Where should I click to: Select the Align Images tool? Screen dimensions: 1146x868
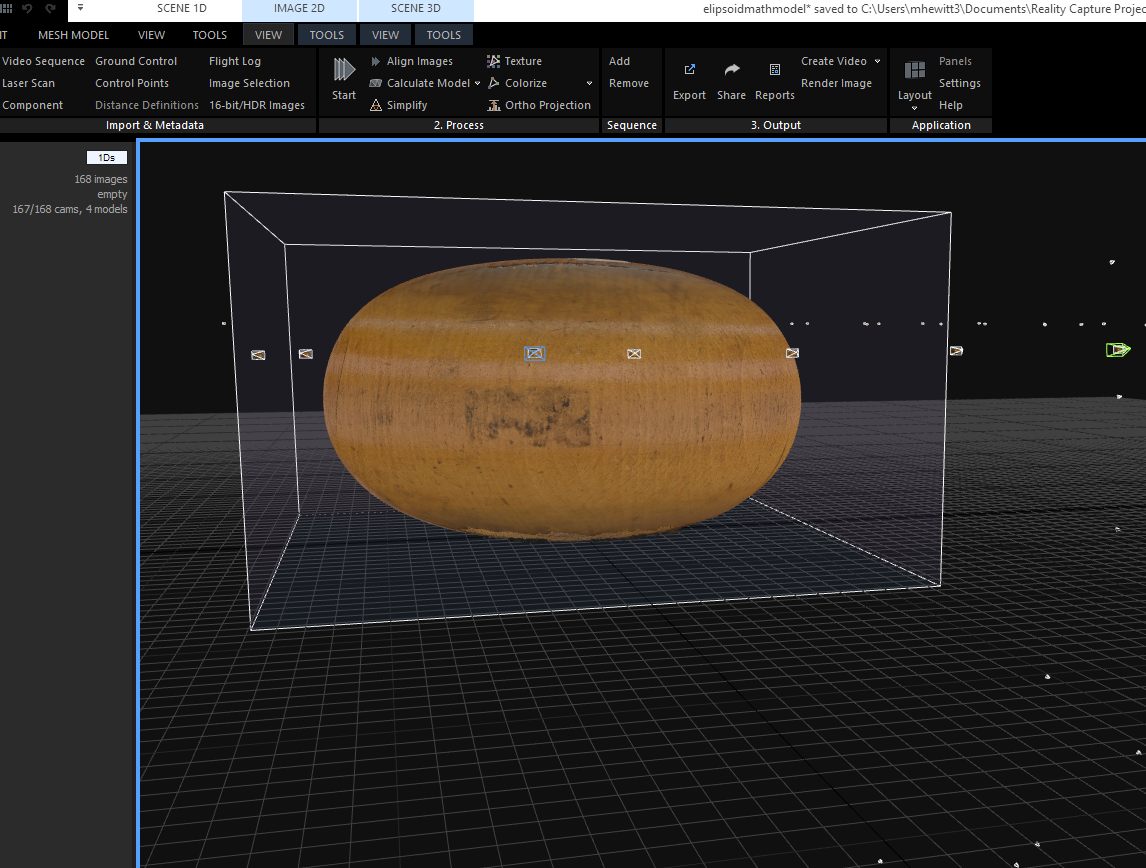click(415, 61)
